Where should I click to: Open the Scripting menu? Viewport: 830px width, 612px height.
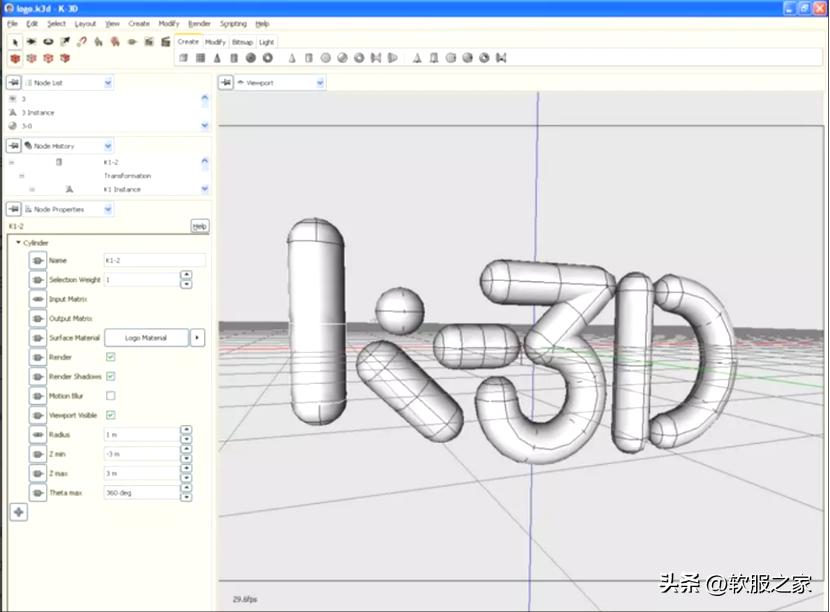tap(233, 23)
